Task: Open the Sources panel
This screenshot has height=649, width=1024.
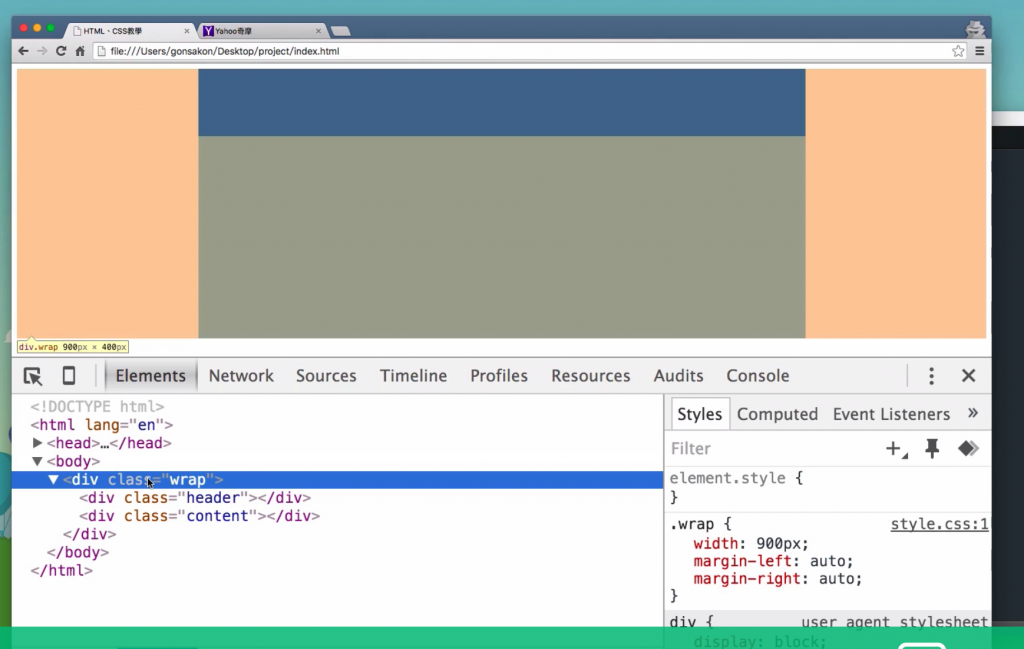Action: click(326, 375)
